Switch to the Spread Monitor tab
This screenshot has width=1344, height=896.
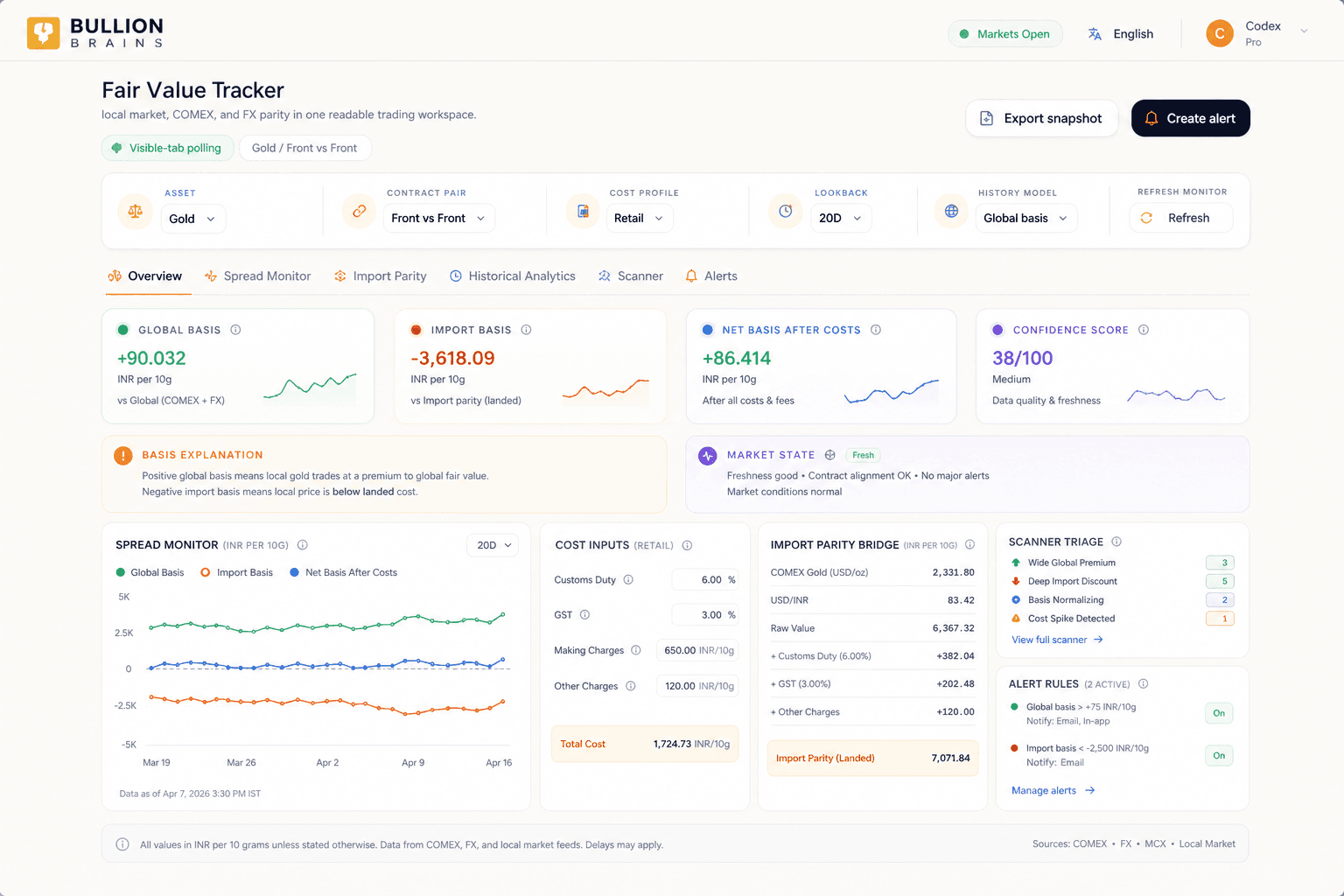pos(257,276)
